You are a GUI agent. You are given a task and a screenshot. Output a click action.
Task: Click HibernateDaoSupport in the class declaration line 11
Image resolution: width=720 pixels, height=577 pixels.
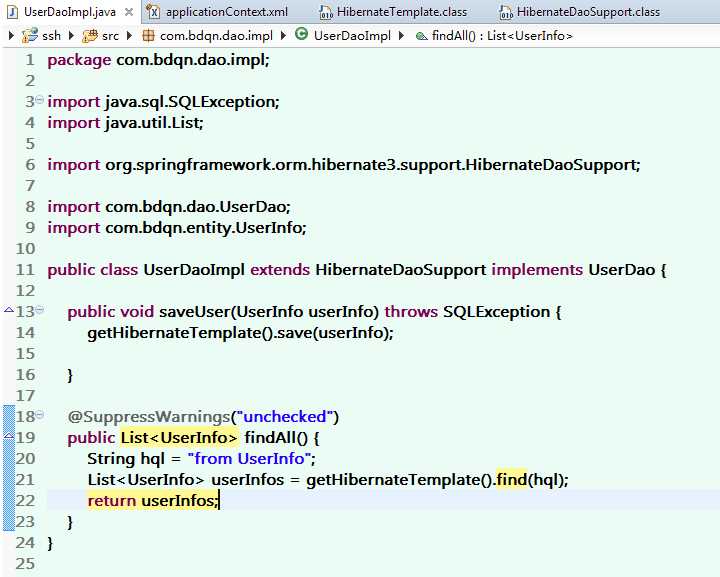(x=400, y=270)
